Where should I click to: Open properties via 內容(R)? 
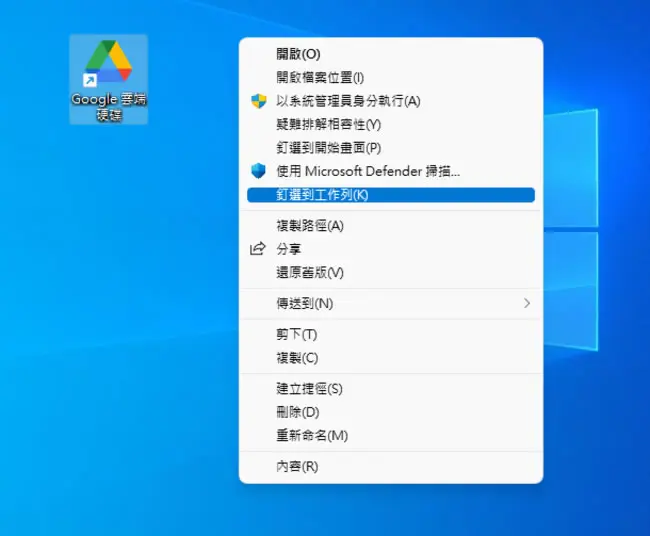pyautogui.click(x=390, y=467)
